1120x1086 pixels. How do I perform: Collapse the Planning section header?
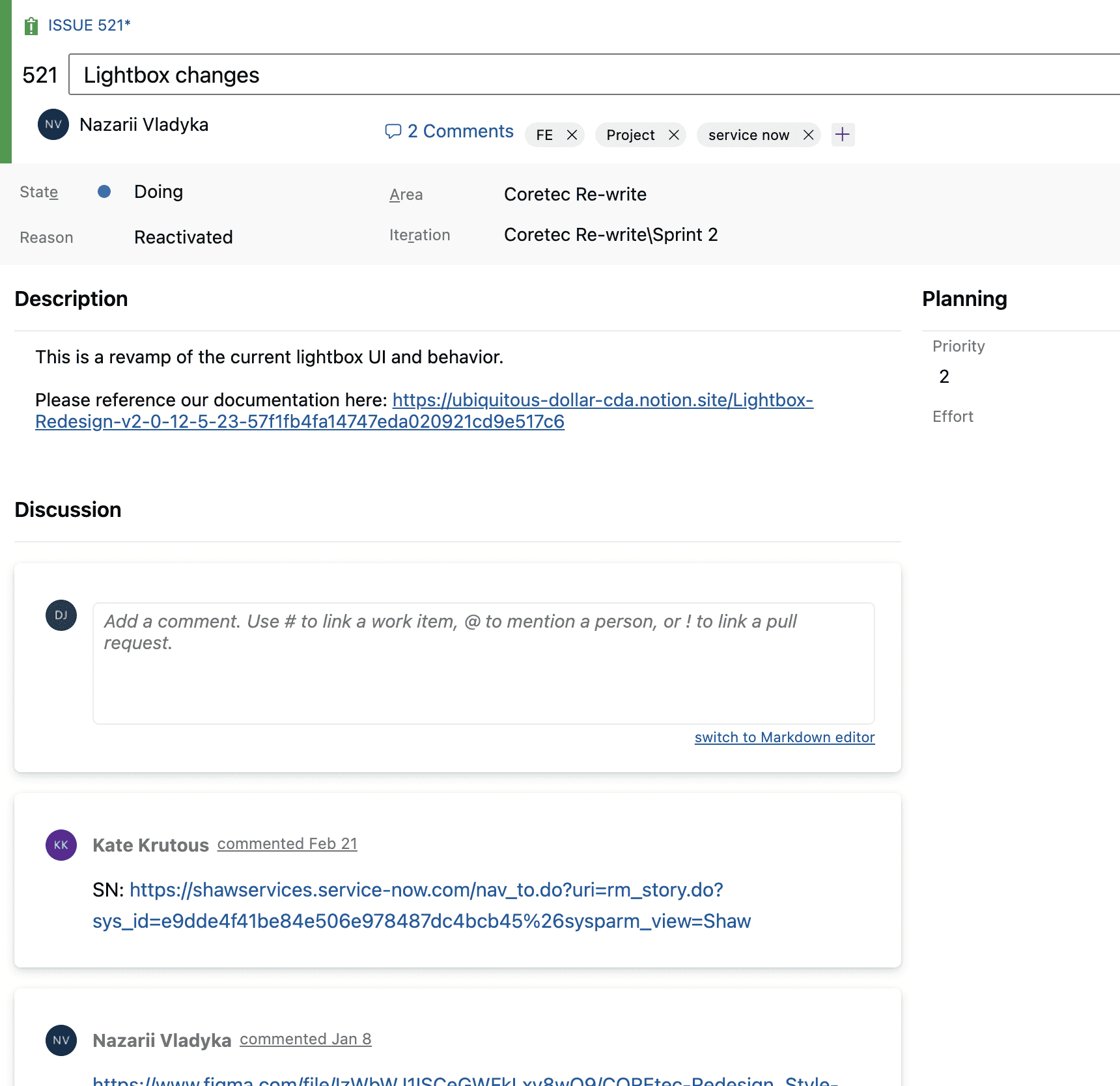click(x=964, y=299)
